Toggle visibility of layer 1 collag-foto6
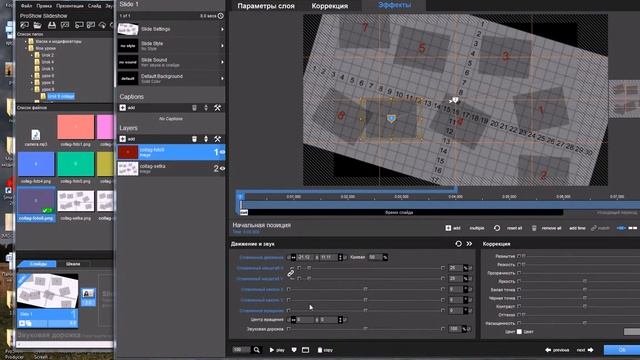 click(222, 152)
